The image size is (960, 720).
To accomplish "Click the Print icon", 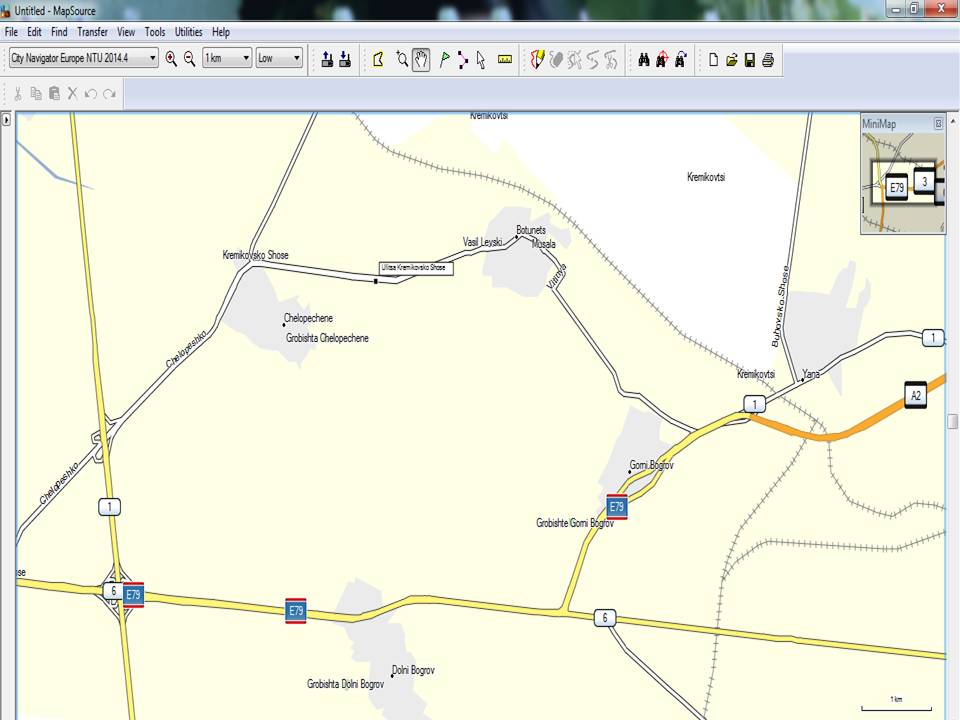I will tap(767, 59).
